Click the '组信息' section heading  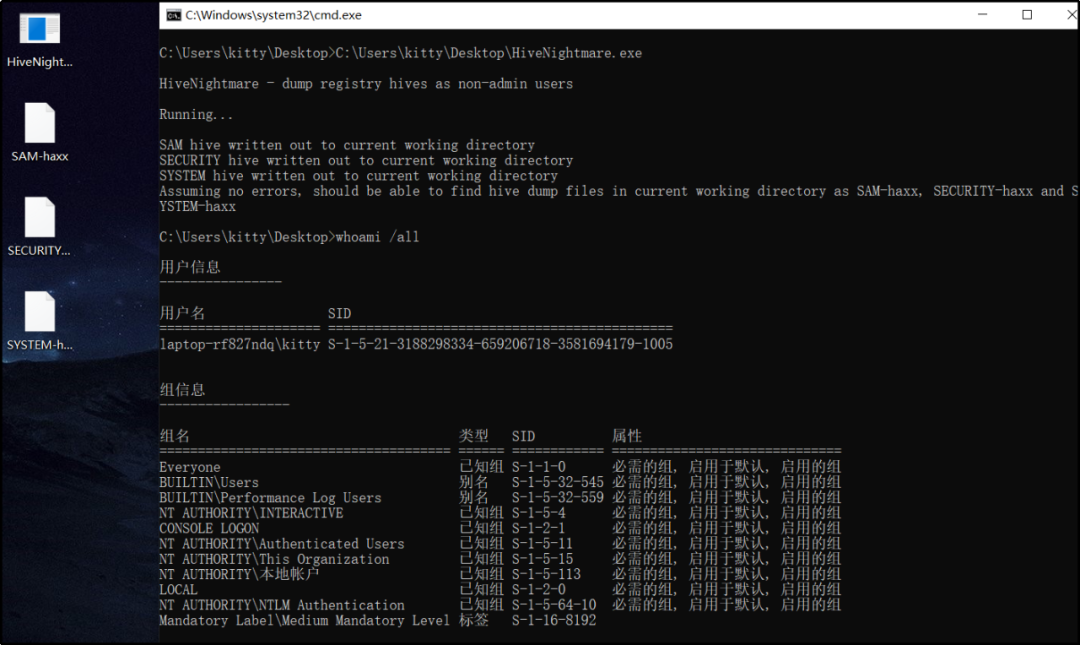183,390
